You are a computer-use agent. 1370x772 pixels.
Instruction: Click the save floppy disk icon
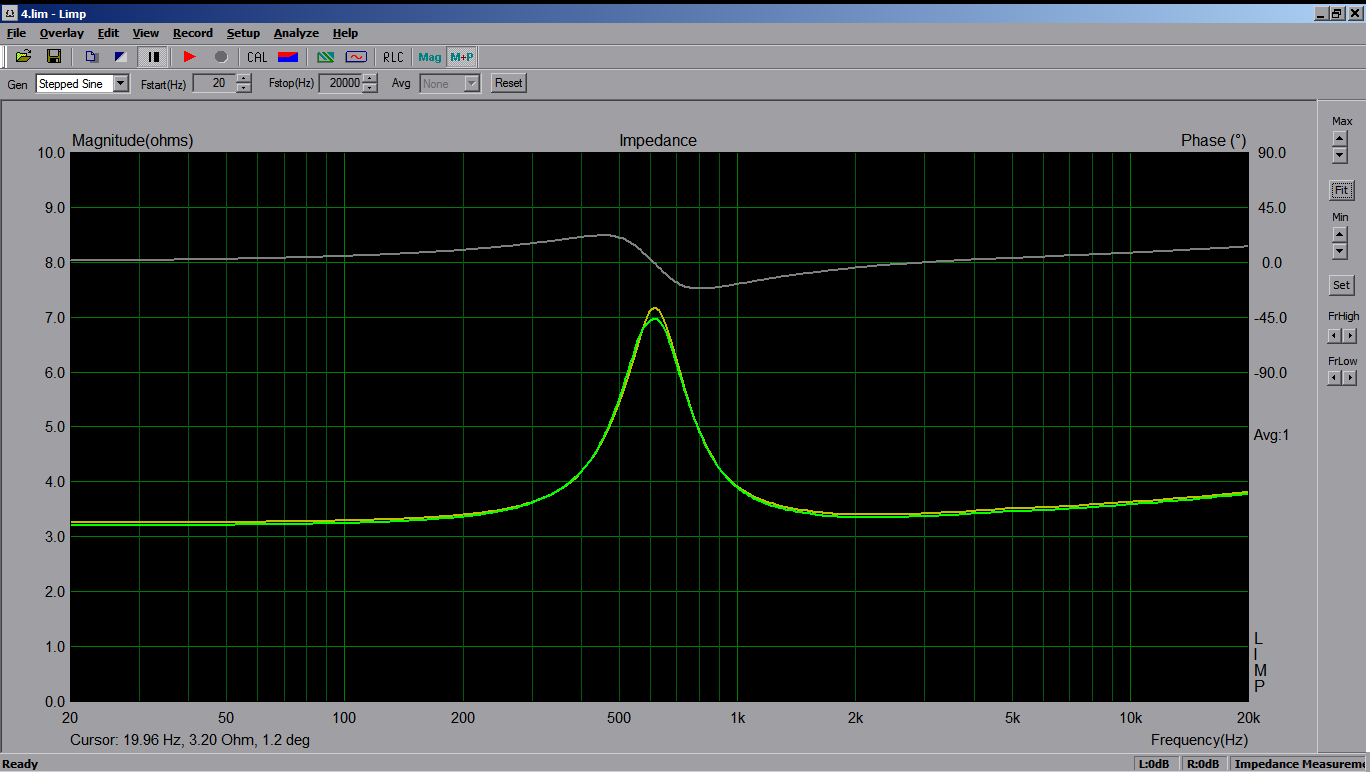point(54,57)
